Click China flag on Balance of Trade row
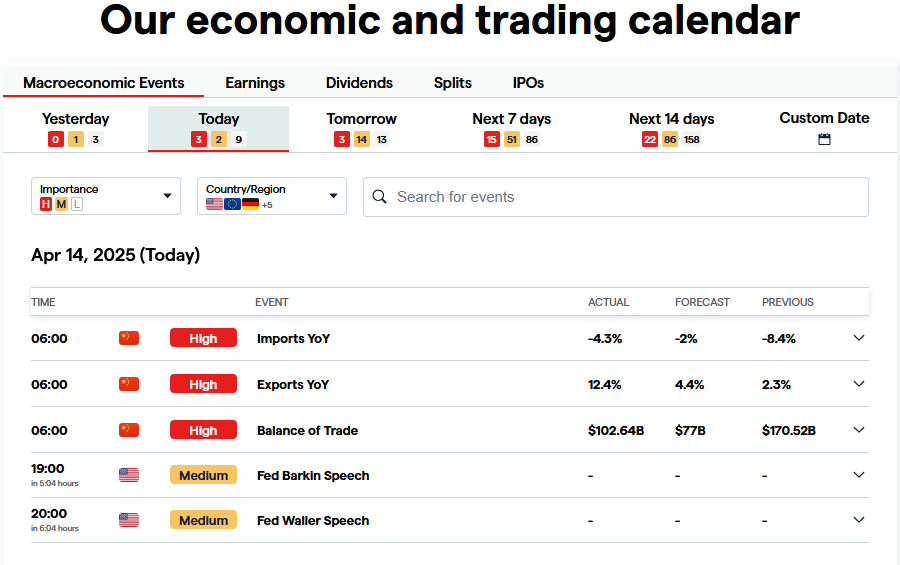 coord(129,430)
